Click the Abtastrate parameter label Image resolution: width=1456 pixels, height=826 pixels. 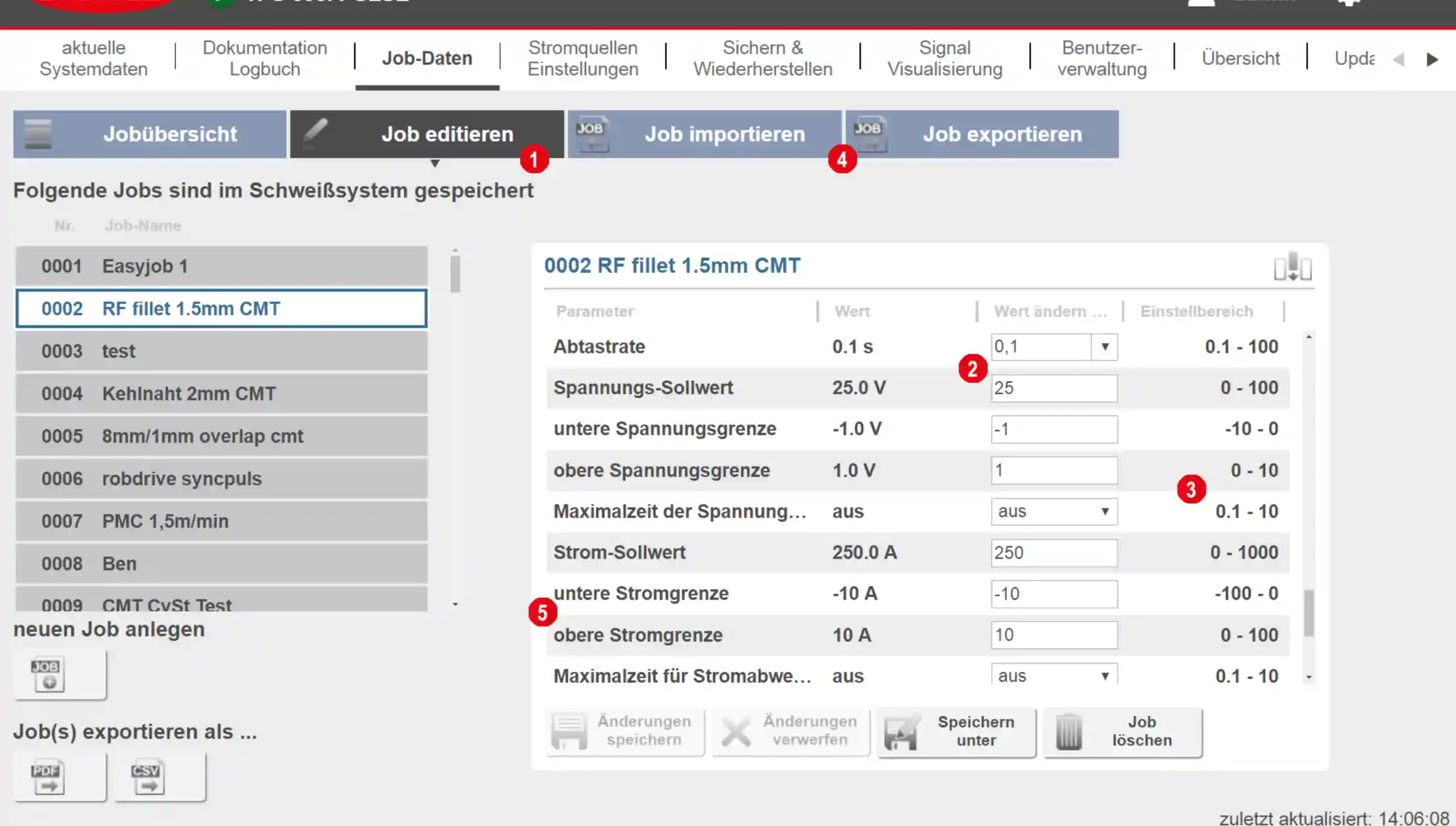(599, 347)
